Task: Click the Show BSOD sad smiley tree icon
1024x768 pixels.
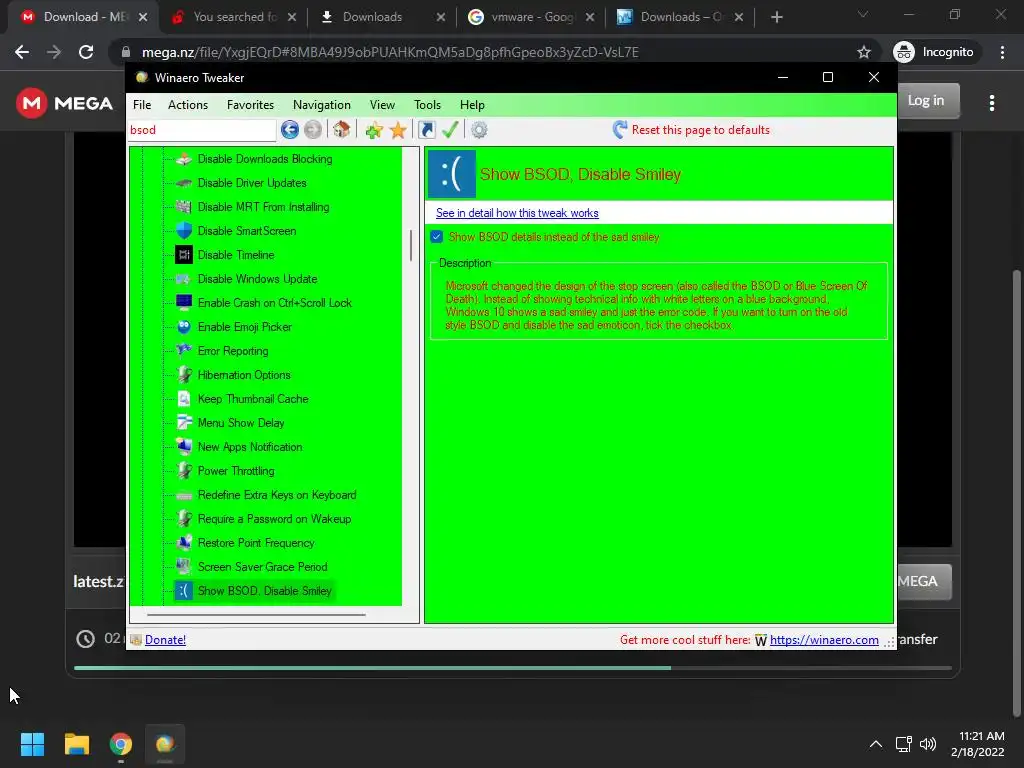Action: tap(184, 590)
